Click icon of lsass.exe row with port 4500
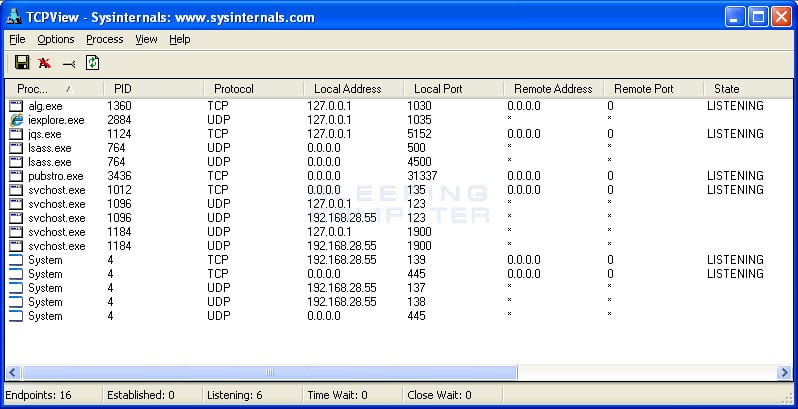This screenshot has height=409, width=798. tap(16, 162)
